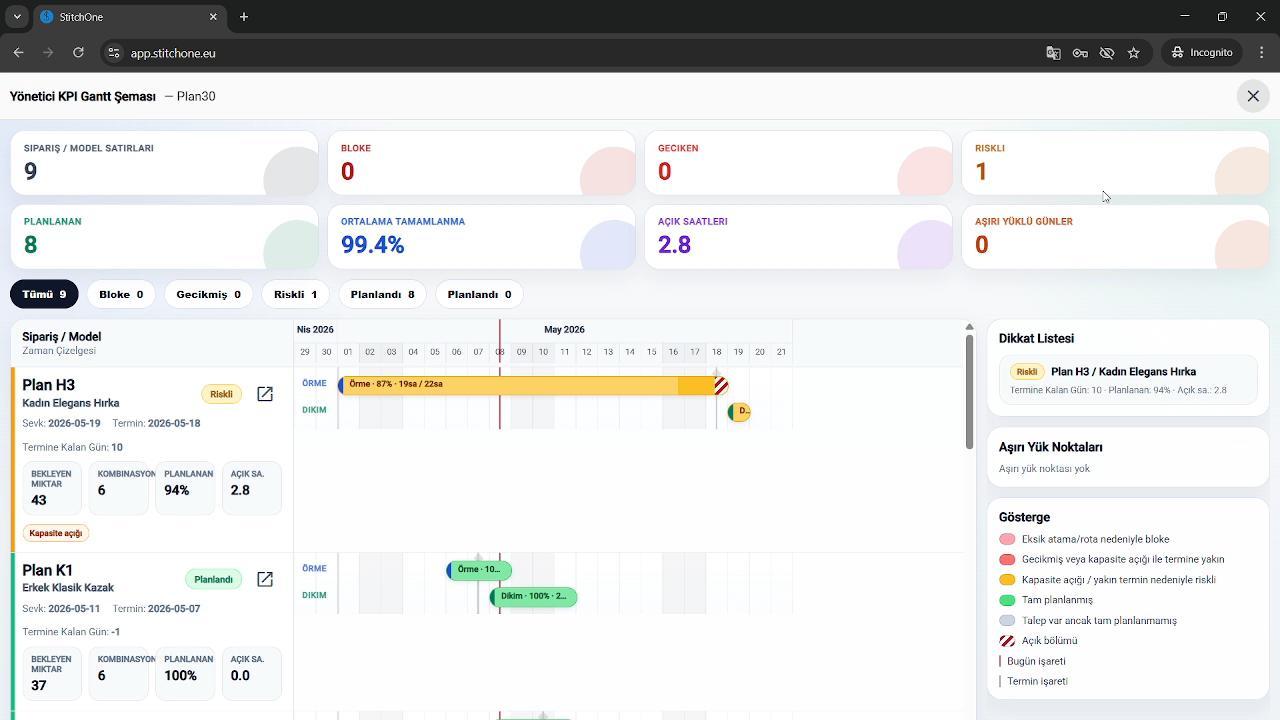
Task: Close the Yönetici KPI Gantt panel
Action: [x=1253, y=96]
